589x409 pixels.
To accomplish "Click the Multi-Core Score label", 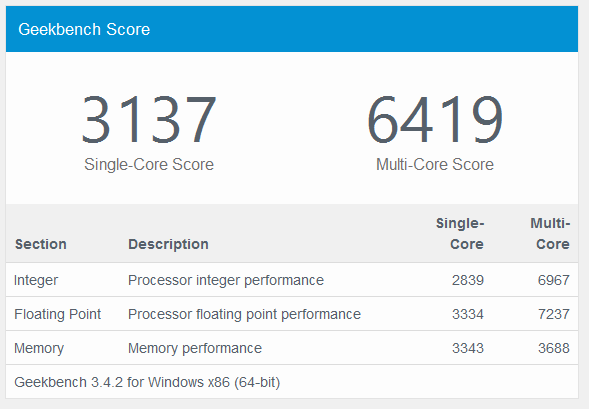I will pos(435,165).
